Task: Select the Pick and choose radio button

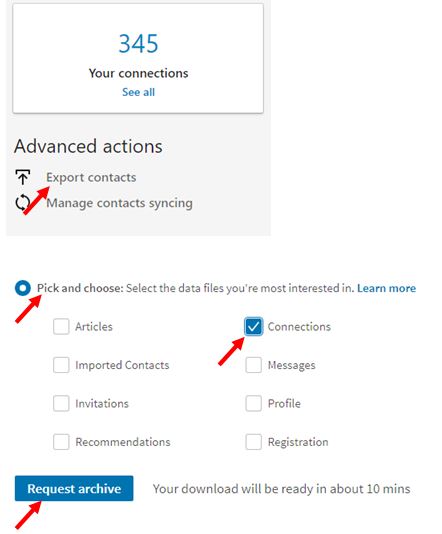Action: click(23, 288)
